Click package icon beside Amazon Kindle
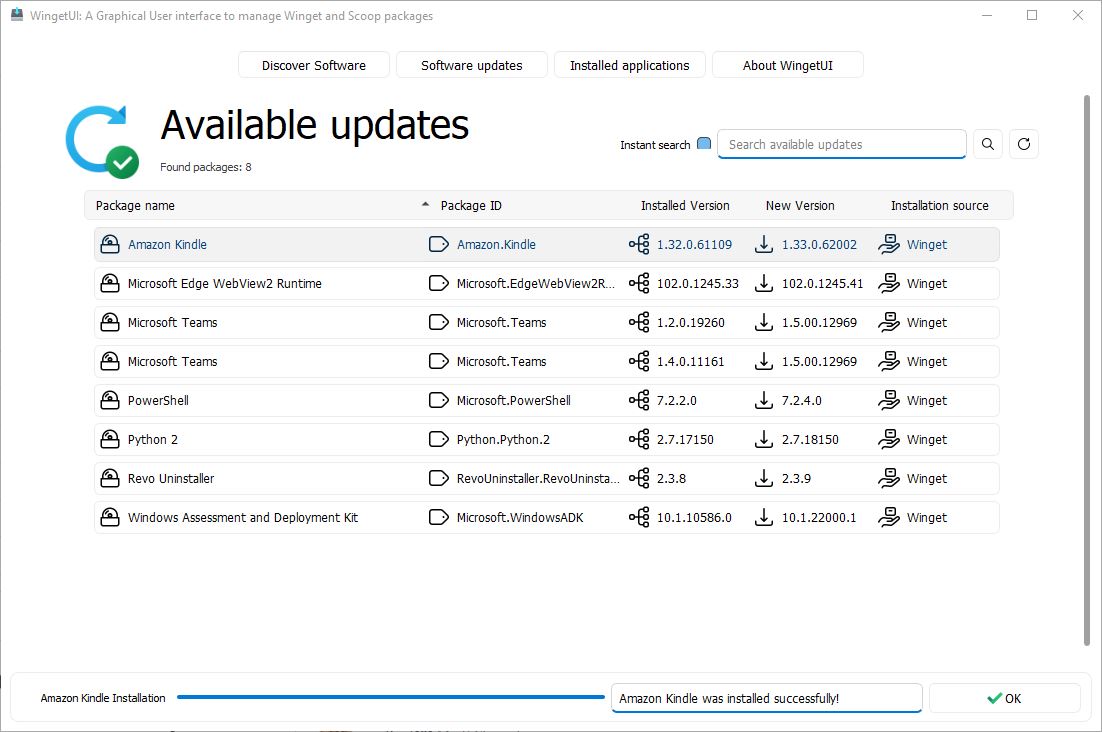1102x732 pixels. (x=110, y=244)
